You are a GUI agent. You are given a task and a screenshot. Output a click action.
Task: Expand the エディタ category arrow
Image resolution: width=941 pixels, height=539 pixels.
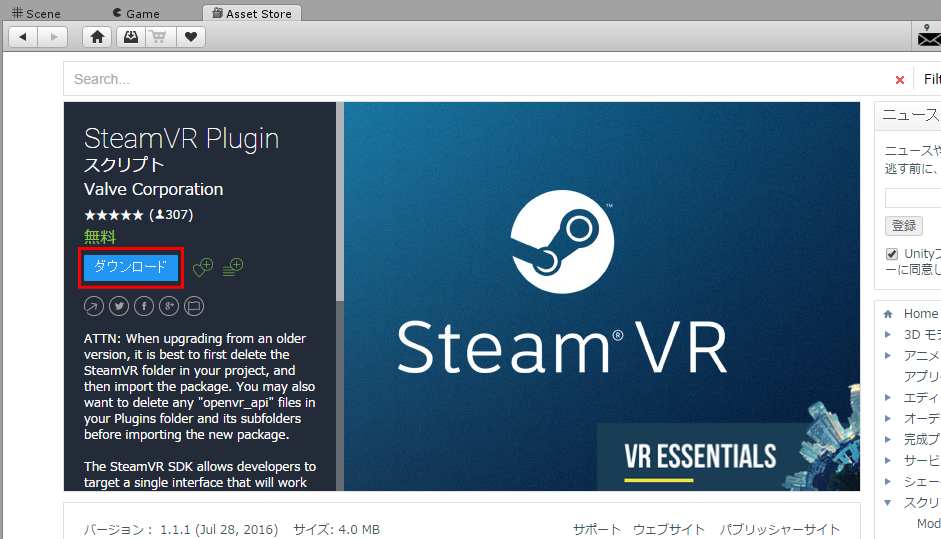click(x=888, y=397)
